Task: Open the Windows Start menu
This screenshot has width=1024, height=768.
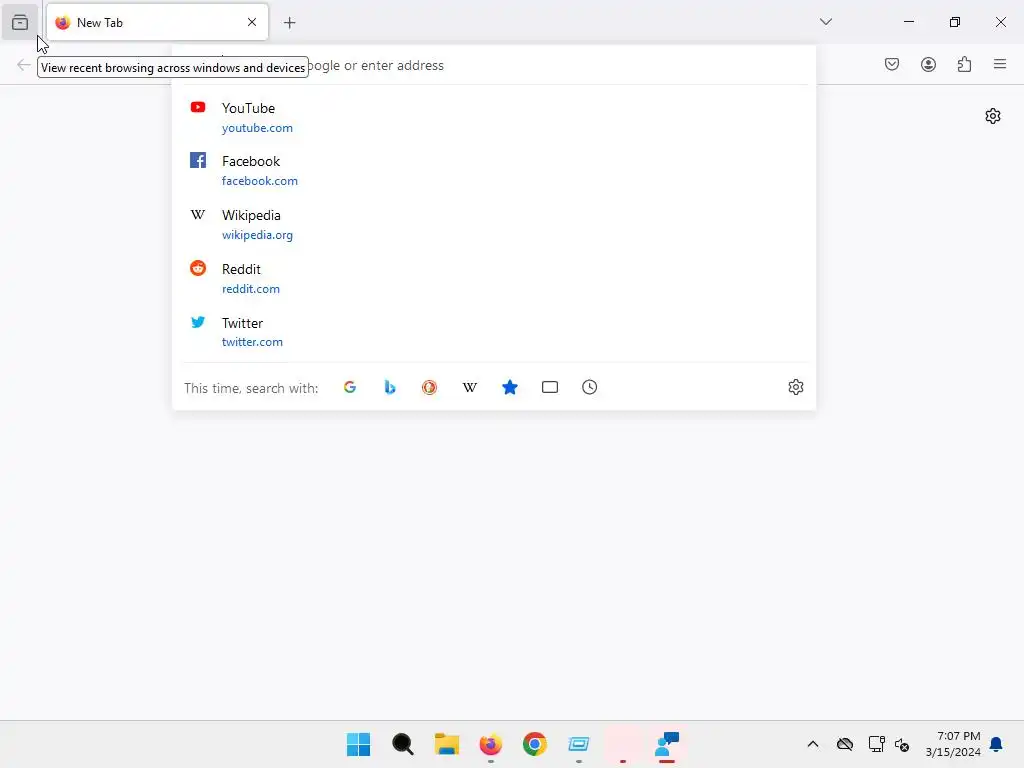Action: pyautogui.click(x=359, y=744)
